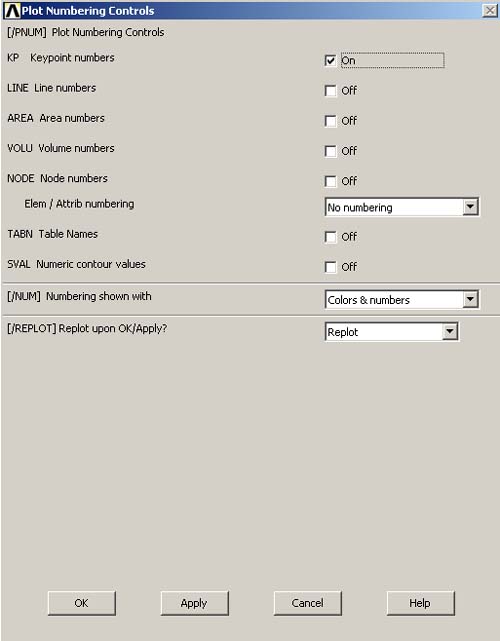Uncheck the Keypoint numbers checkbox
The image size is (500, 641).
330,61
